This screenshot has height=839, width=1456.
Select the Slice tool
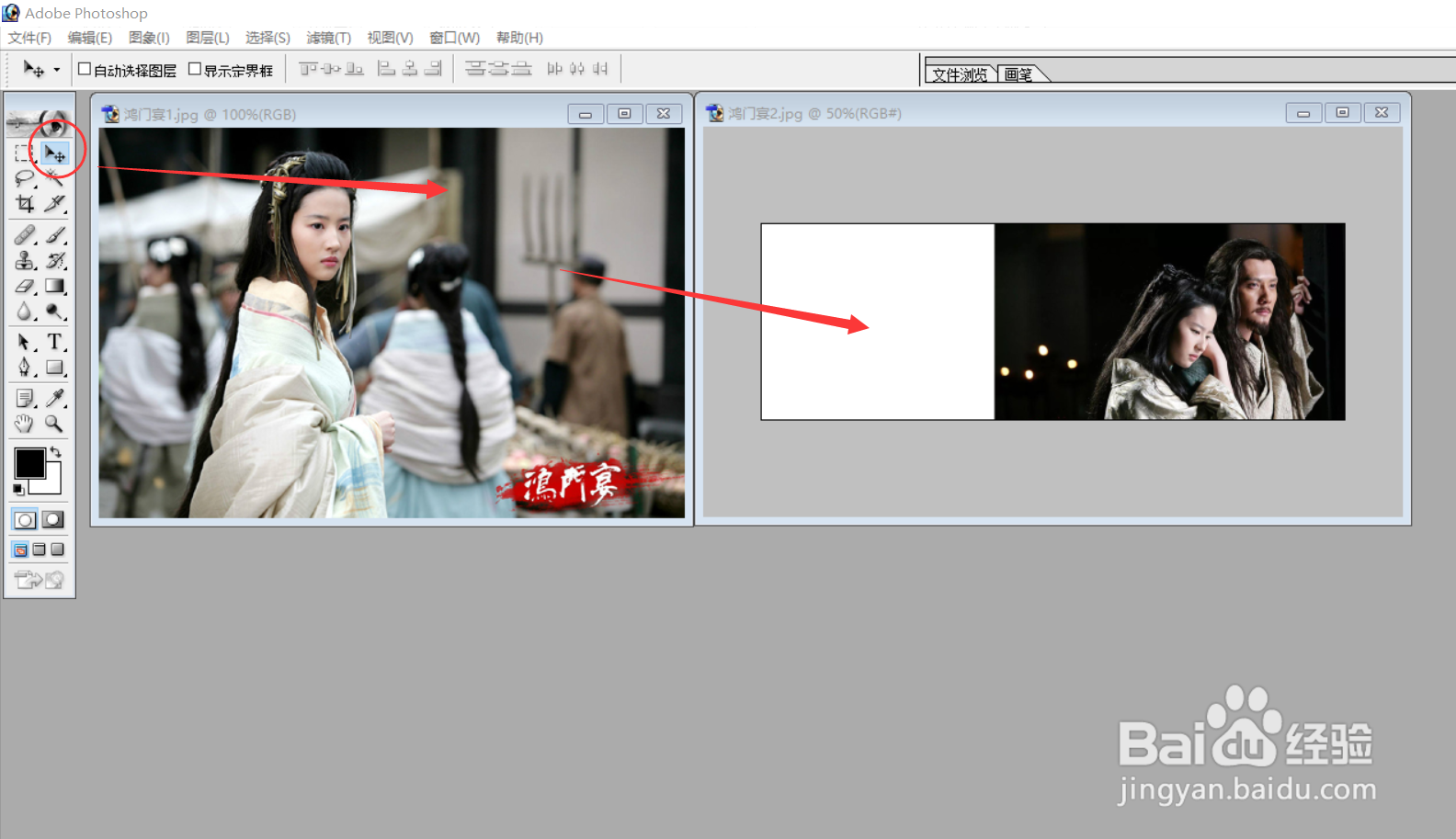55,203
